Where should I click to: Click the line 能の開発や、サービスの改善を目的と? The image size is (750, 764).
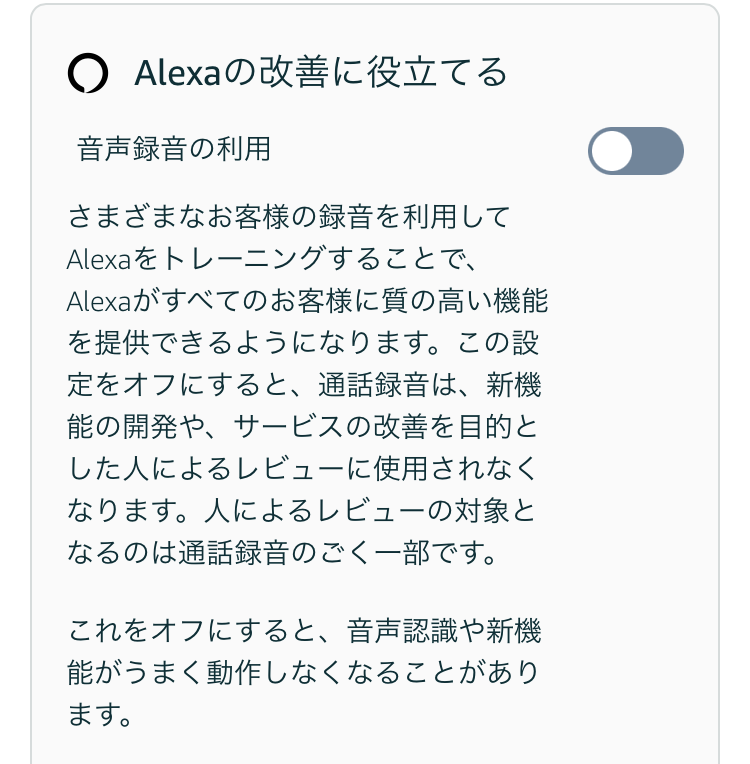(302, 427)
